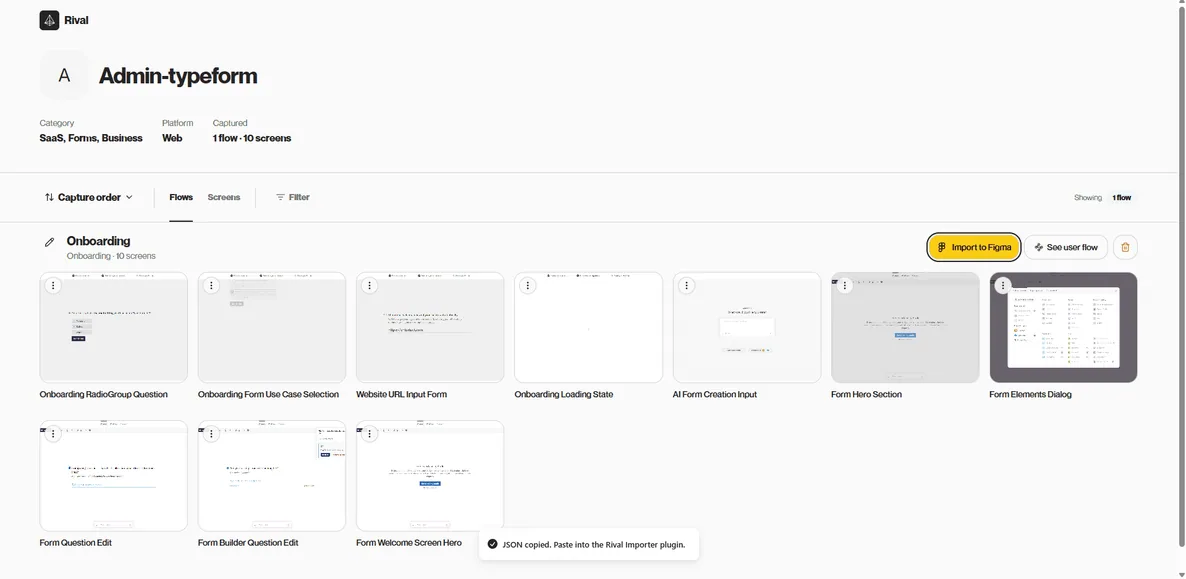This screenshot has height=579, width=1186.
Task: Click the 'Form Elements Dialog' caption text
Action: coord(1030,394)
